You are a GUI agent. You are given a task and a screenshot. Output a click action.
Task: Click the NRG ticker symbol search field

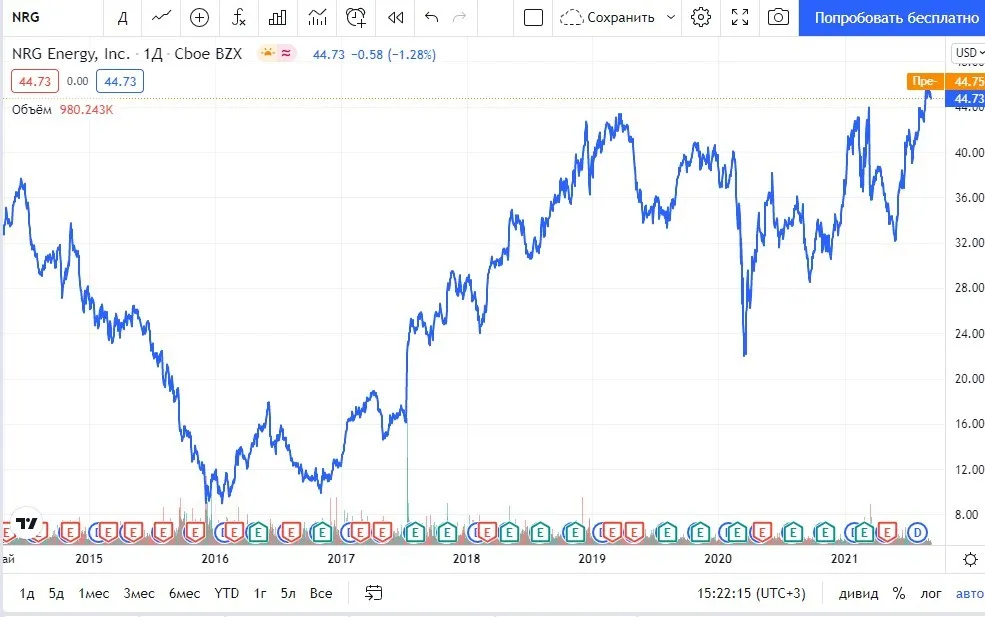52,17
